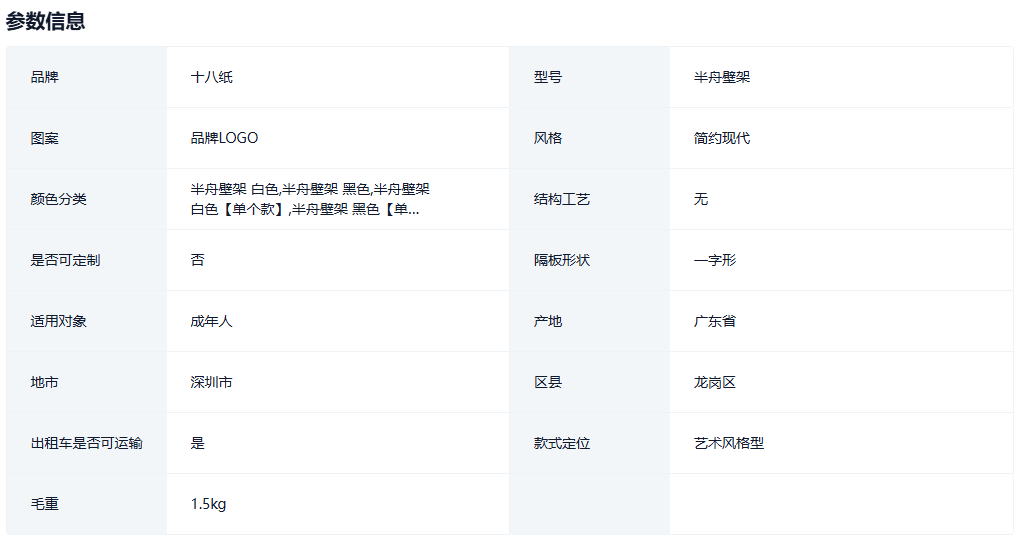The height and width of the screenshot is (541, 1023).
Task: Select the 是否可定制 value 否
Action: [198, 260]
